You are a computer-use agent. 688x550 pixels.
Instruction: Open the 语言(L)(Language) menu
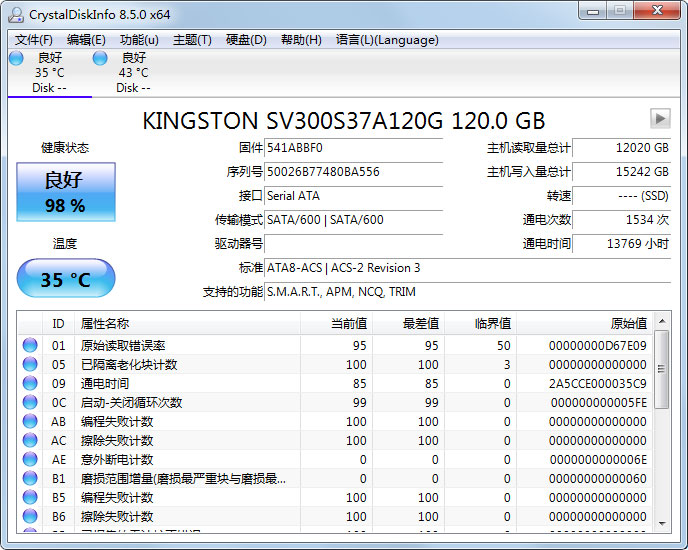[387, 40]
